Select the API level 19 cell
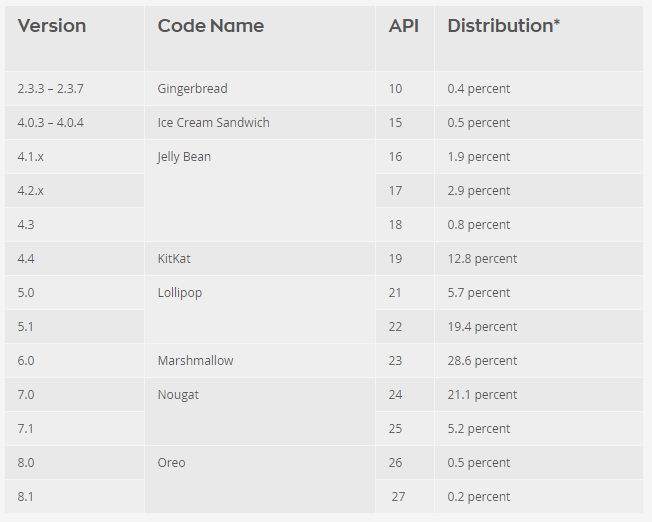 coord(405,259)
